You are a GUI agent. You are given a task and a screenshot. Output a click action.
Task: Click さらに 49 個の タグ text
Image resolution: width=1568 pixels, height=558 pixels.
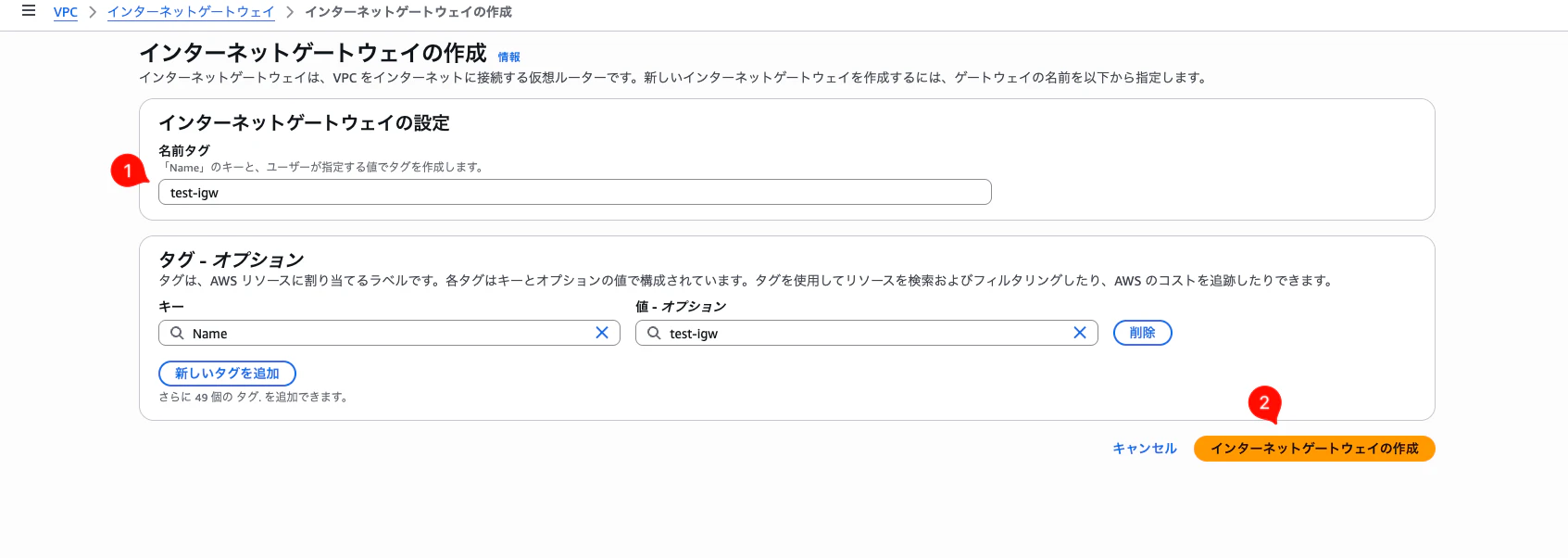[254, 397]
